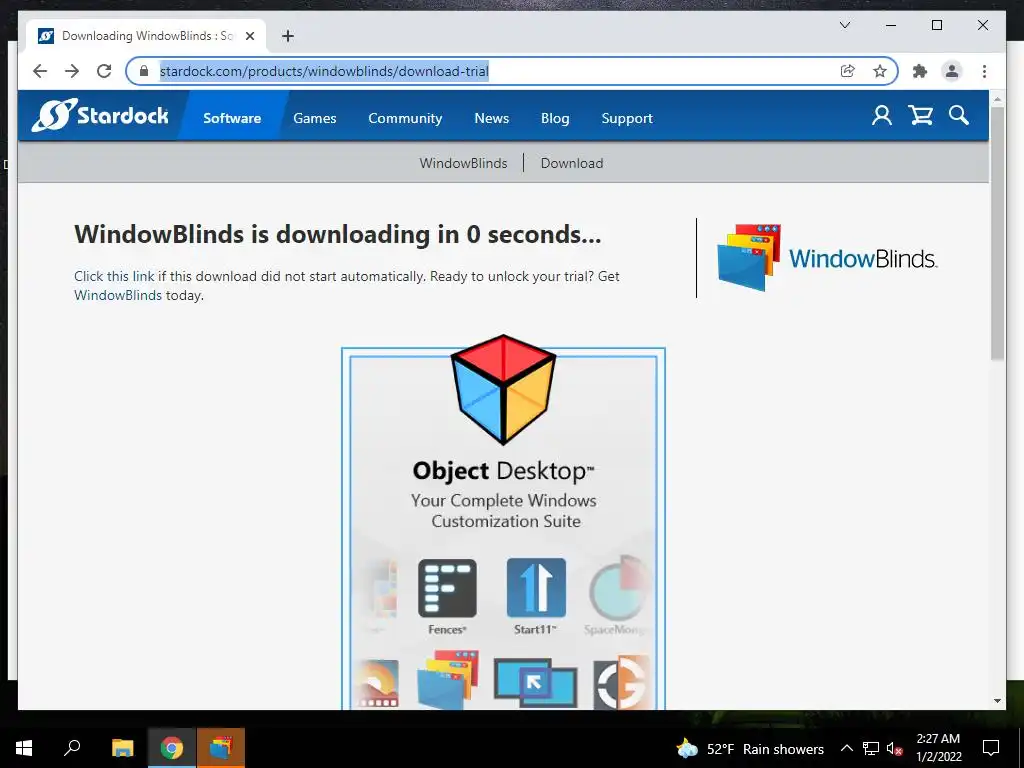Open the Chrome extensions puzzle icon
This screenshot has width=1024, height=768.
920,71
